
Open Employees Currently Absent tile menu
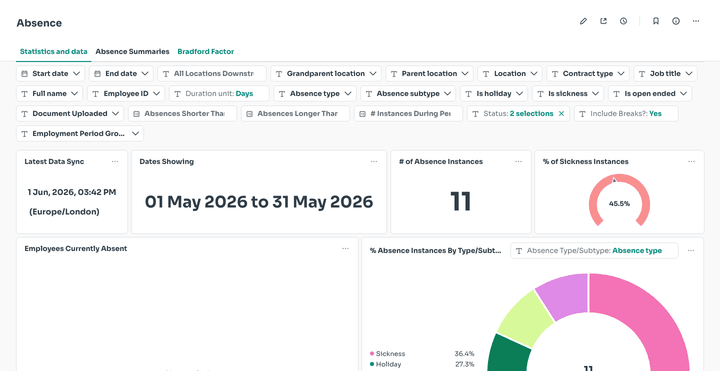(x=345, y=248)
